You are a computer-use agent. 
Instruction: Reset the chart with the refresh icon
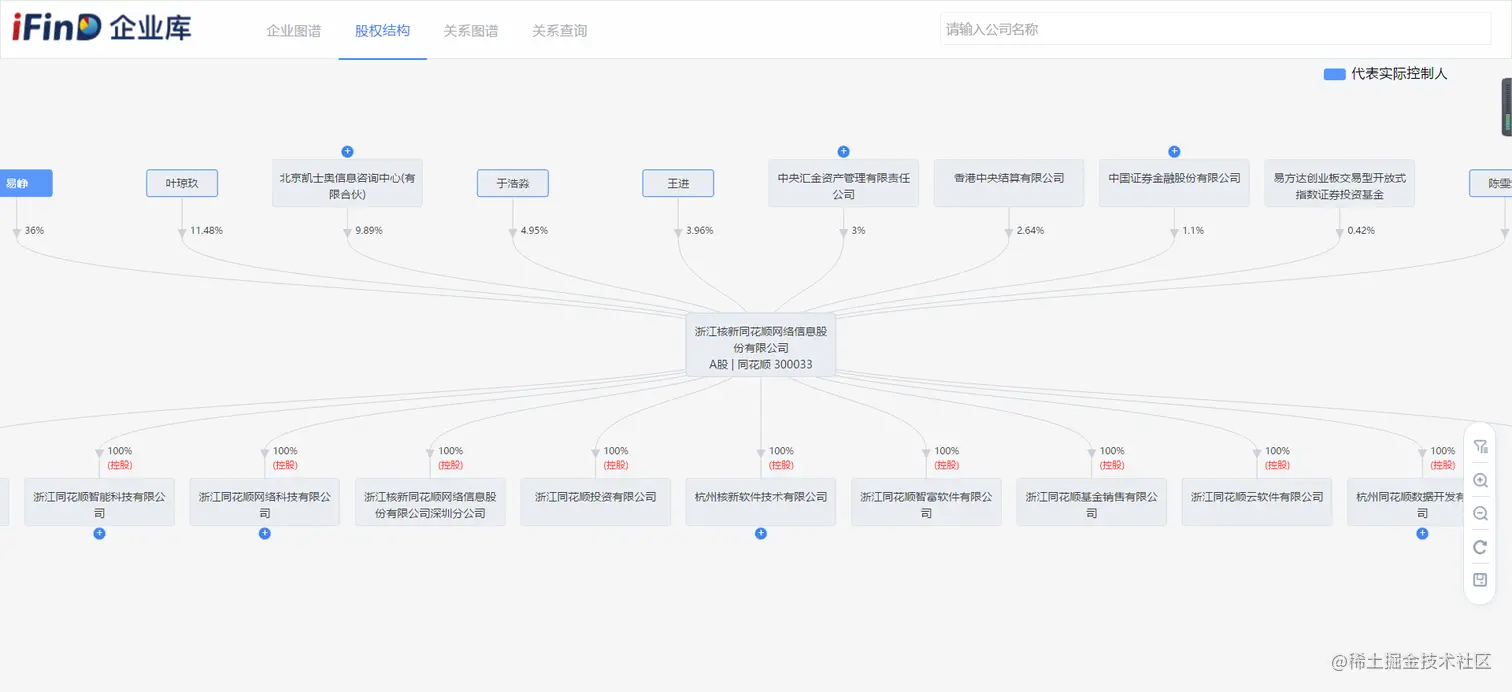tap(1481, 547)
